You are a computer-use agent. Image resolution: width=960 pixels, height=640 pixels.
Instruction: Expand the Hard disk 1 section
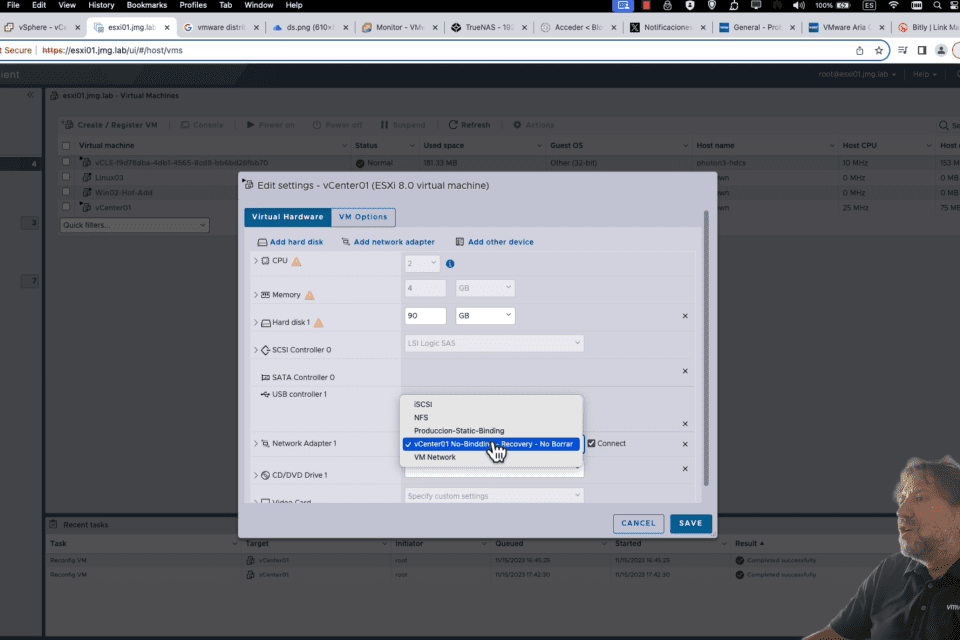tap(256, 322)
